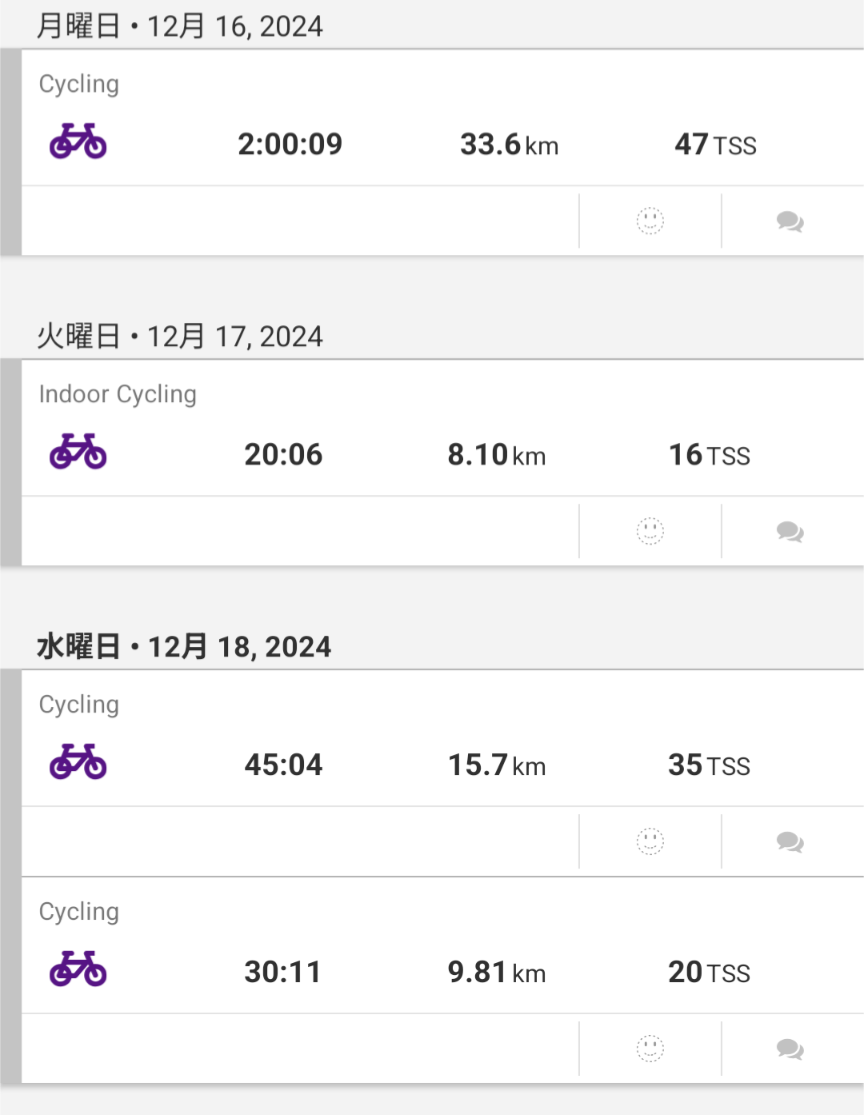Open comments for 9.81 km ride
The width and height of the screenshot is (864, 1115).
tap(790, 1048)
